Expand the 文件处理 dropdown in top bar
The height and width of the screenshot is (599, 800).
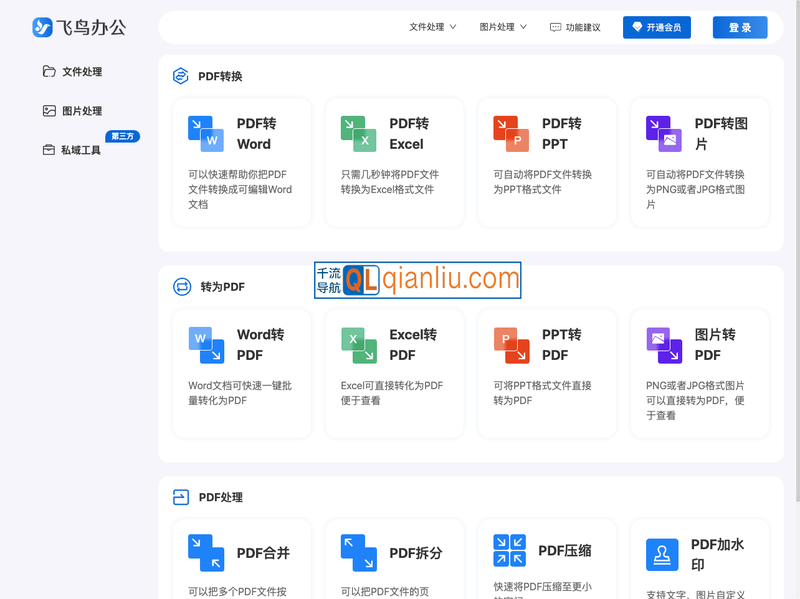(x=433, y=27)
